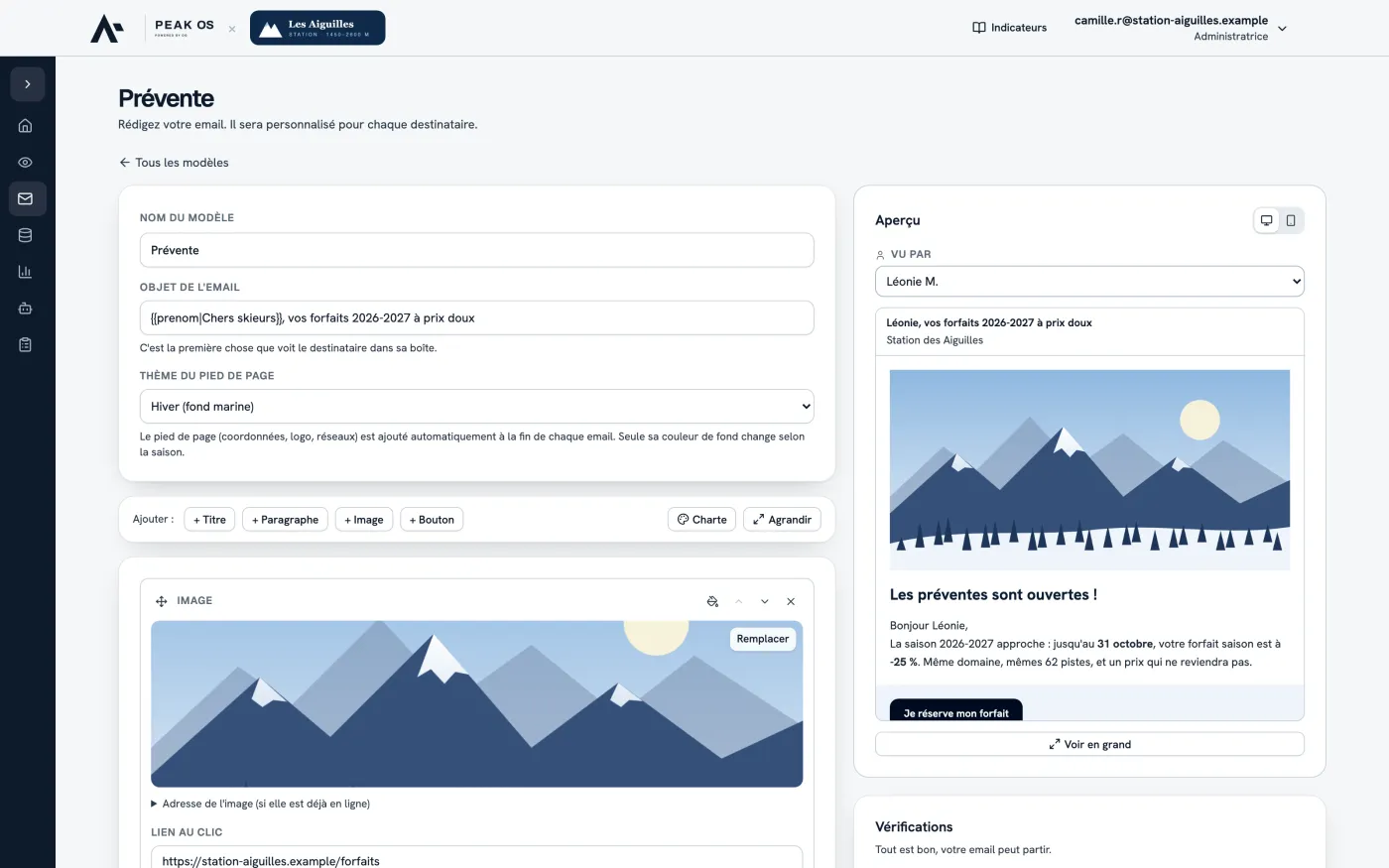The width and height of the screenshot is (1389, 868).
Task: Edit the Objet de l'email field
Action: click(x=476, y=318)
